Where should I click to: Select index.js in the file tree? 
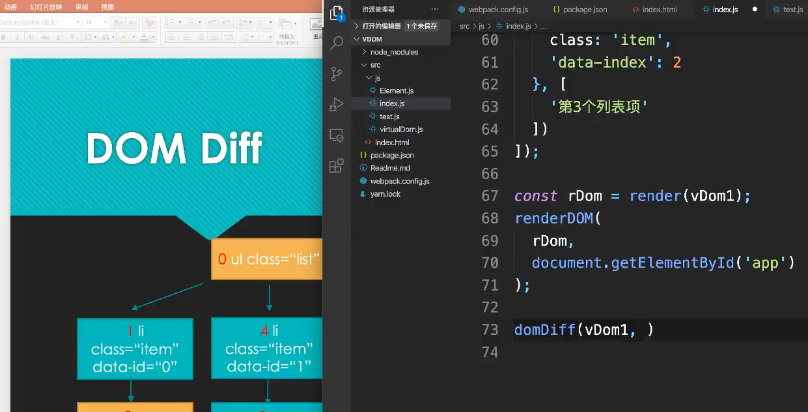[400, 104]
